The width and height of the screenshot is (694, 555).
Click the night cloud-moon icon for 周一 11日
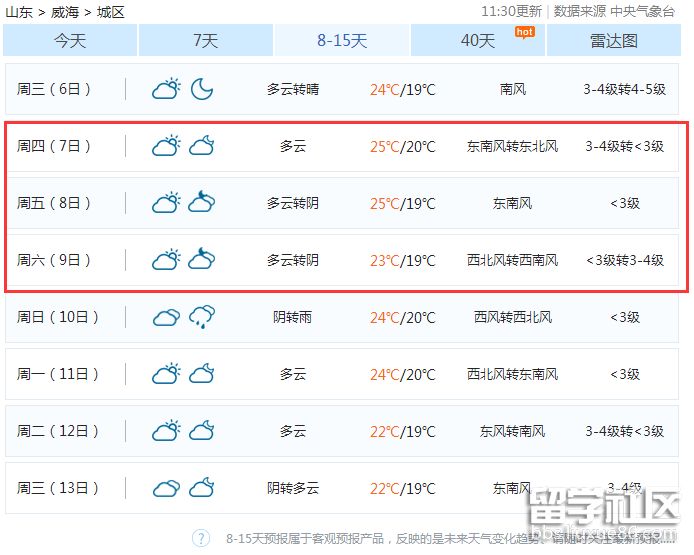pyautogui.click(x=202, y=375)
